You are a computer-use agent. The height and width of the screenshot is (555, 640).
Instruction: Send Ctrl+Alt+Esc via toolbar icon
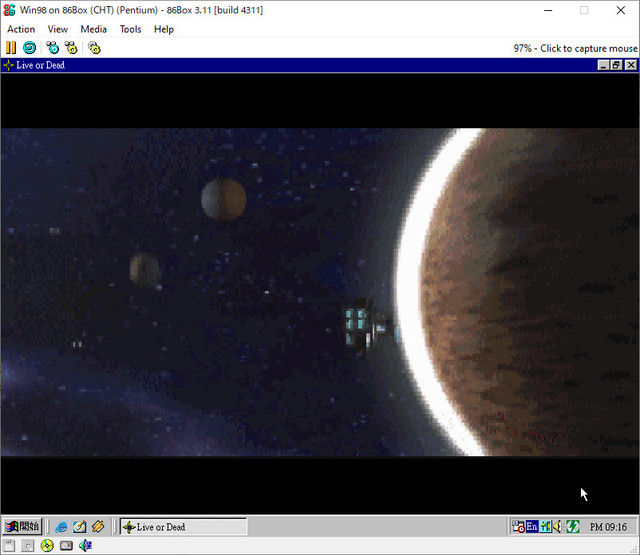click(71, 48)
